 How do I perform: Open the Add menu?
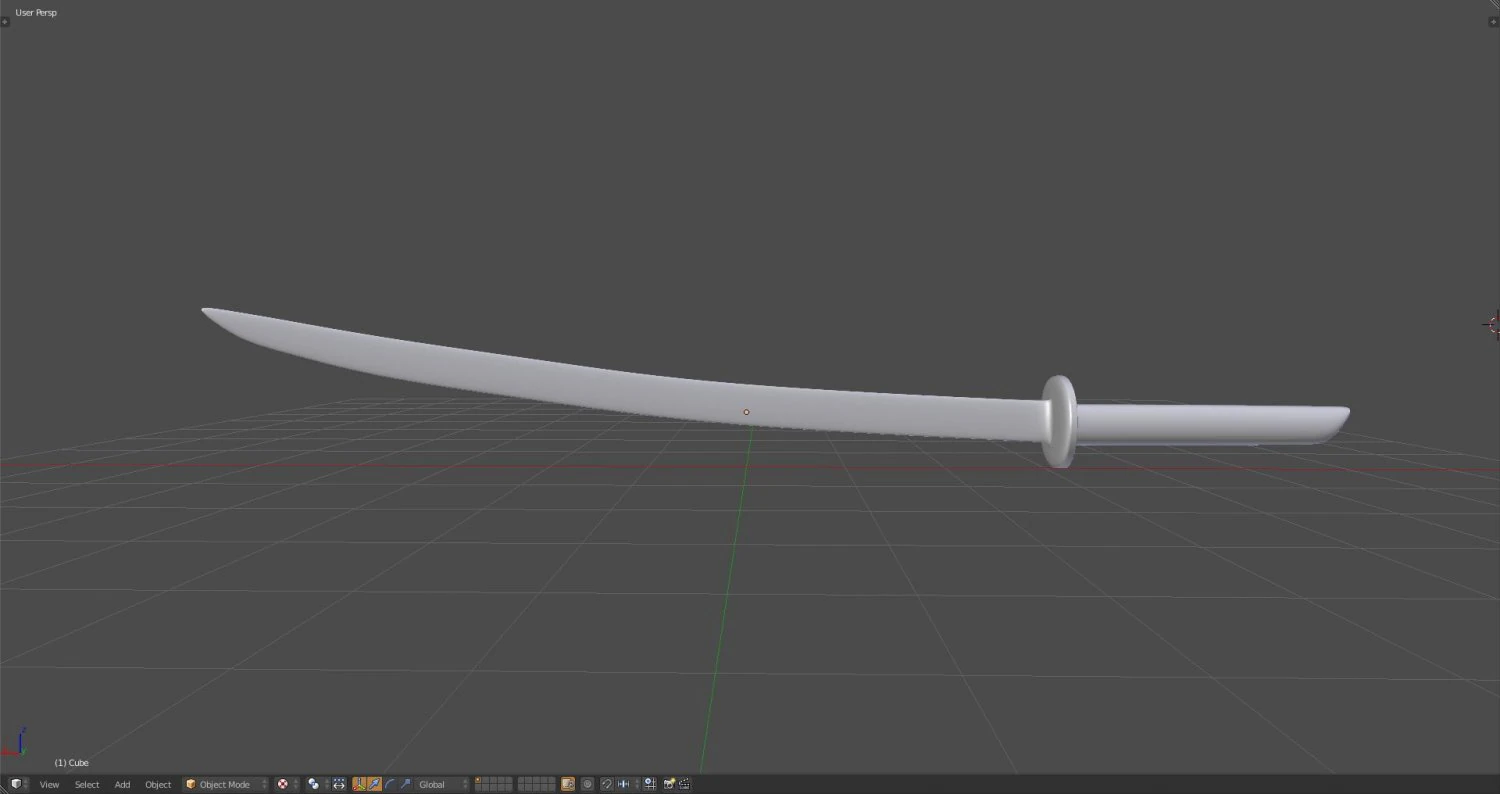[x=122, y=785]
